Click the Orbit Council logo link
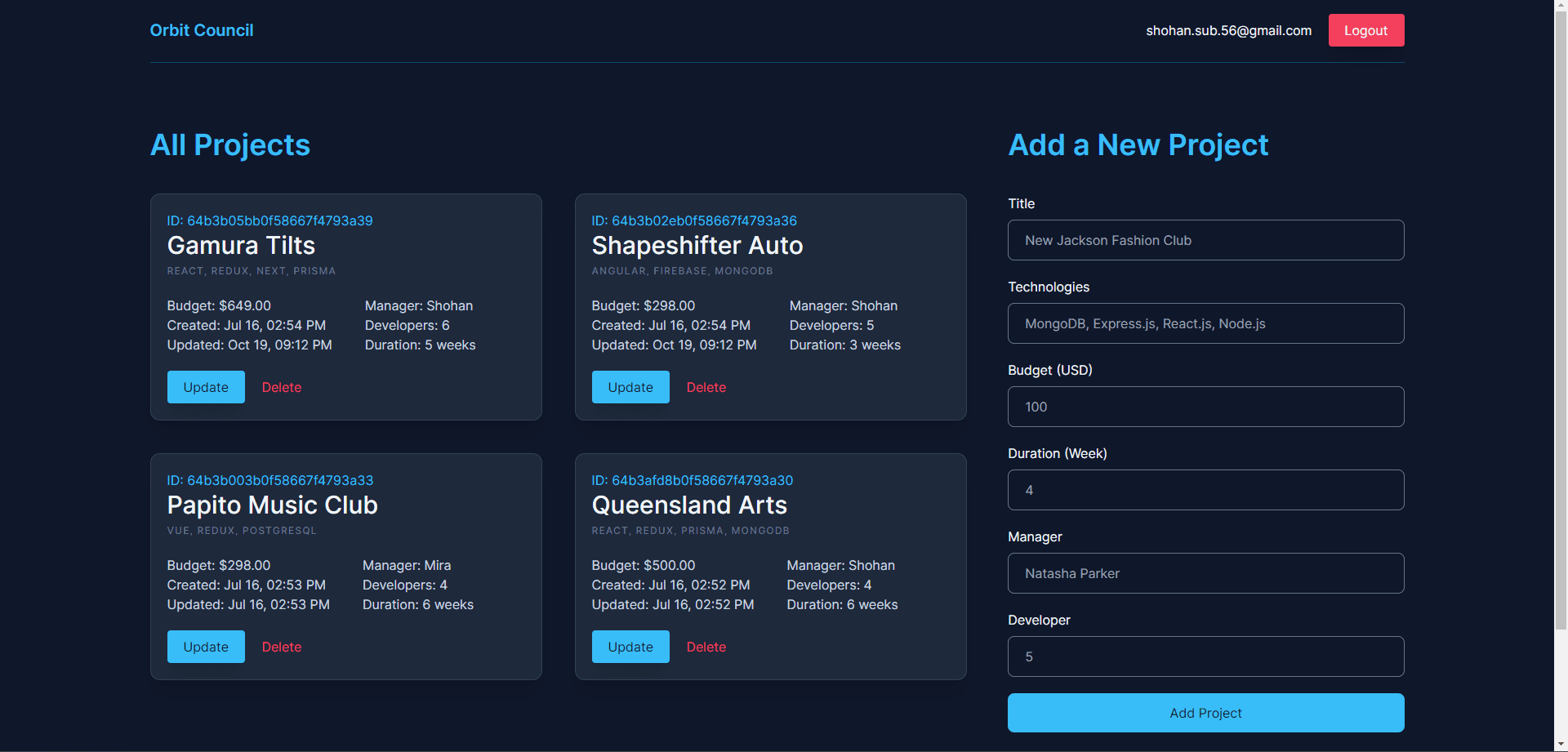Viewport: 1568px width, 752px height. [x=202, y=30]
